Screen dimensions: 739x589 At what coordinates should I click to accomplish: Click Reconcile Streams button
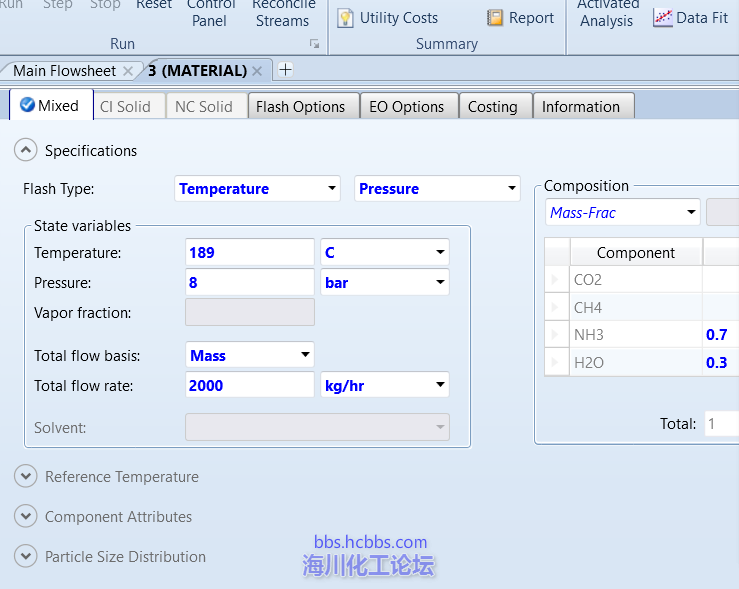point(283,12)
